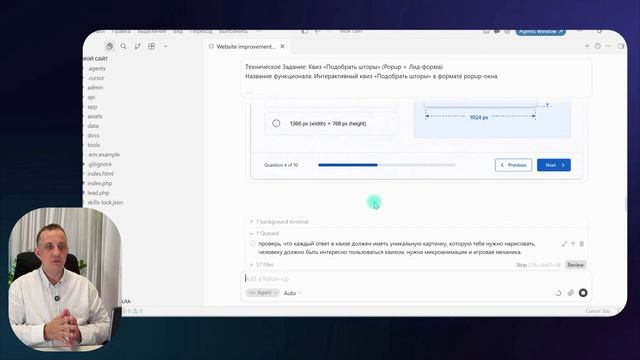Click the Next button in the quiz
640x360 pixels.
554,165
